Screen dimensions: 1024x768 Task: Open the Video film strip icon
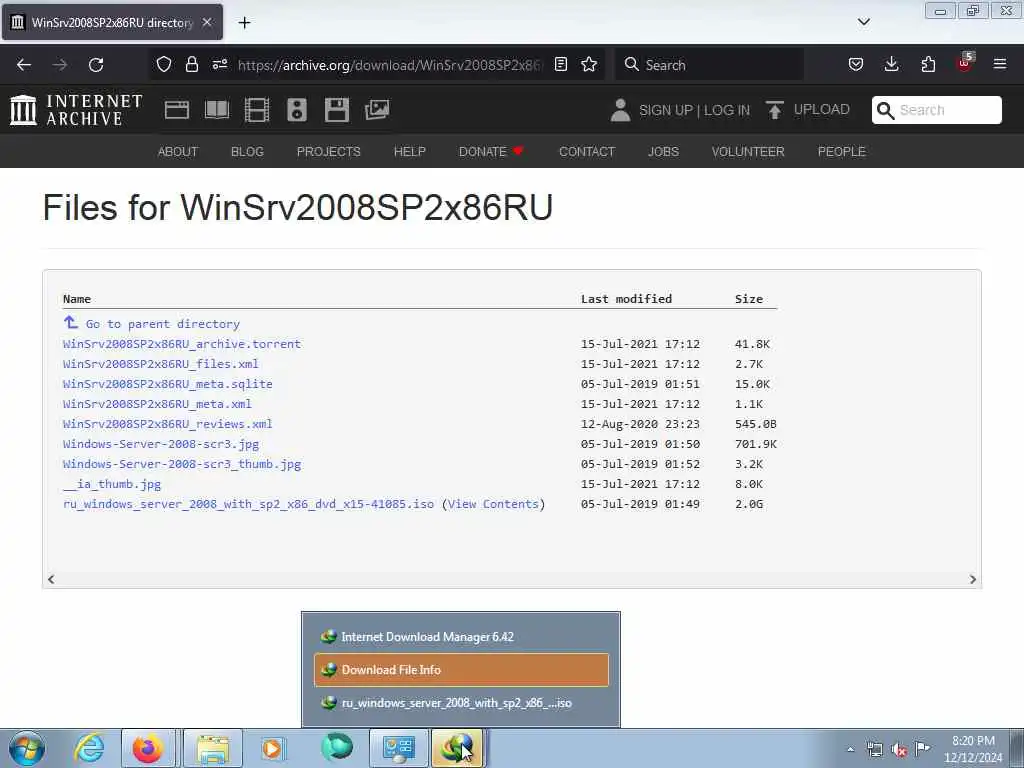257,110
